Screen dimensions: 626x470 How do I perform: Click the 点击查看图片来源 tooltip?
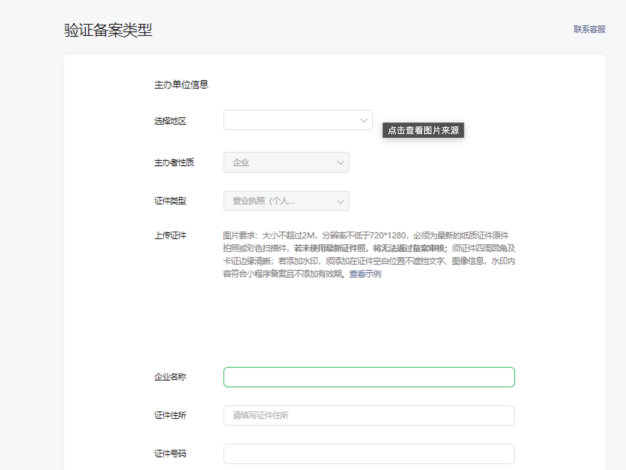coord(423,130)
